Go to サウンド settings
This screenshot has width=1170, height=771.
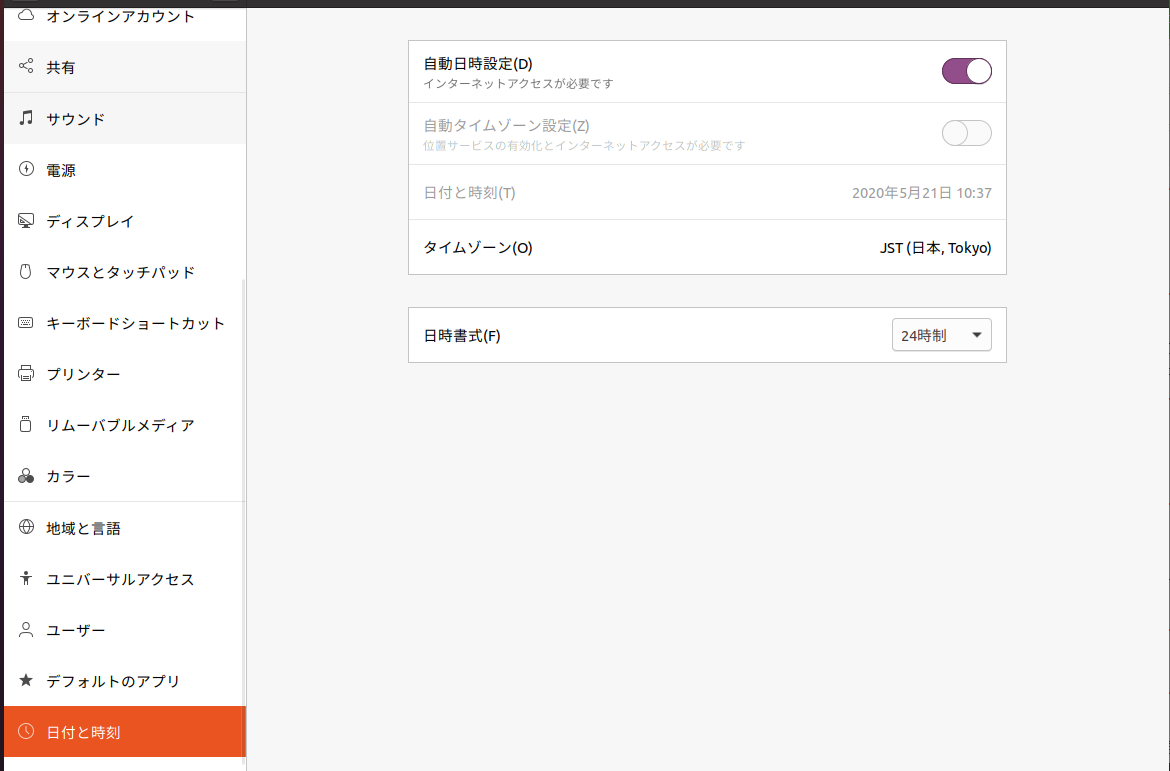[x=125, y=119]
